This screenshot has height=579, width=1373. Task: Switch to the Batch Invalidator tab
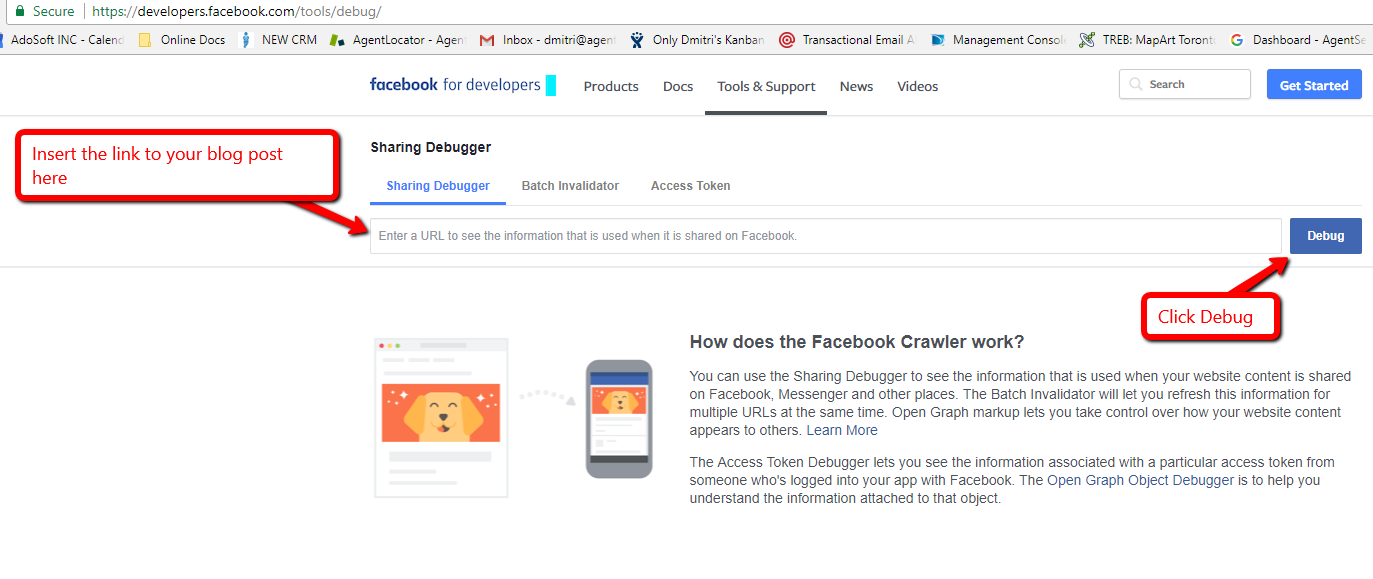(570, 186)
